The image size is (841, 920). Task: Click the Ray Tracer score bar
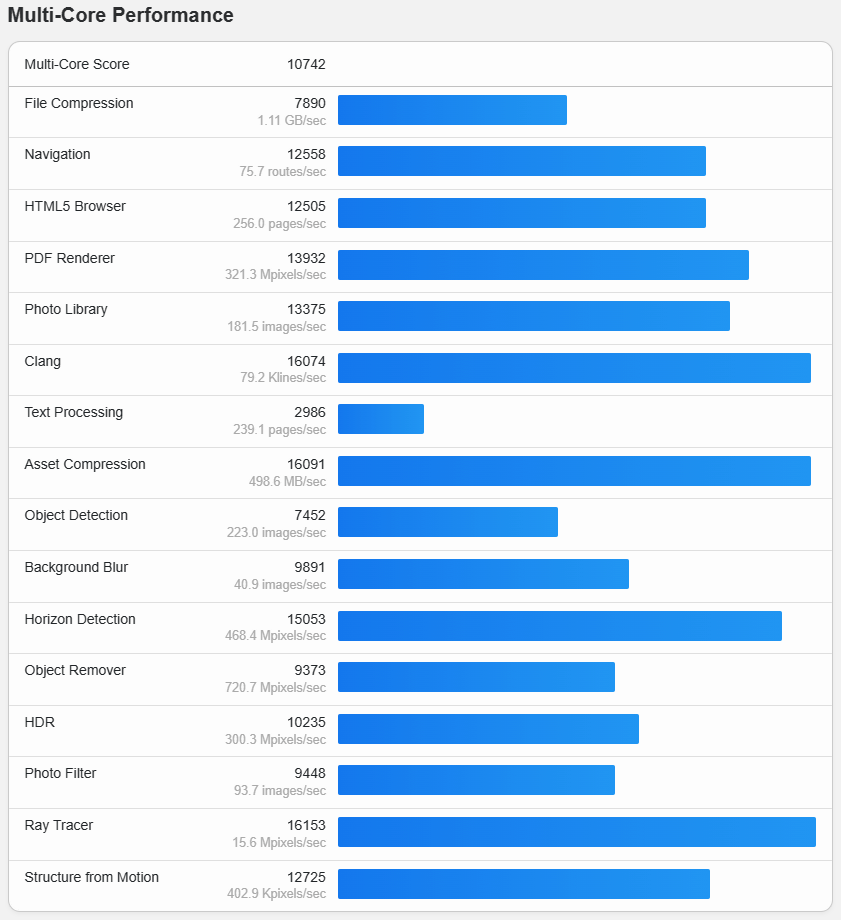coord(576,832)
